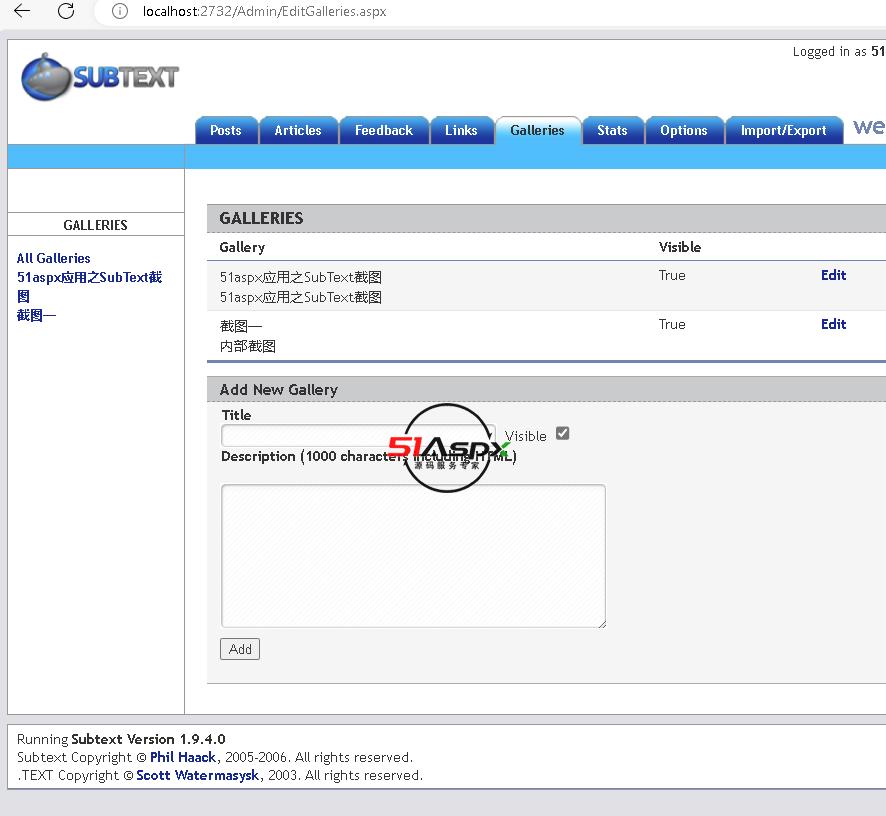The width and height of the screenshot is (886, 816).
Task: Open the Import/Export tab
Action: click(x=783, y=130)
